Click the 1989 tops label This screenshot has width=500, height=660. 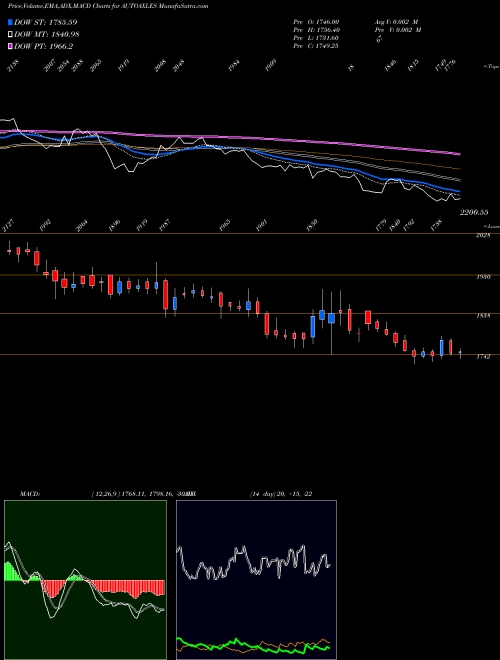[271, 66]
